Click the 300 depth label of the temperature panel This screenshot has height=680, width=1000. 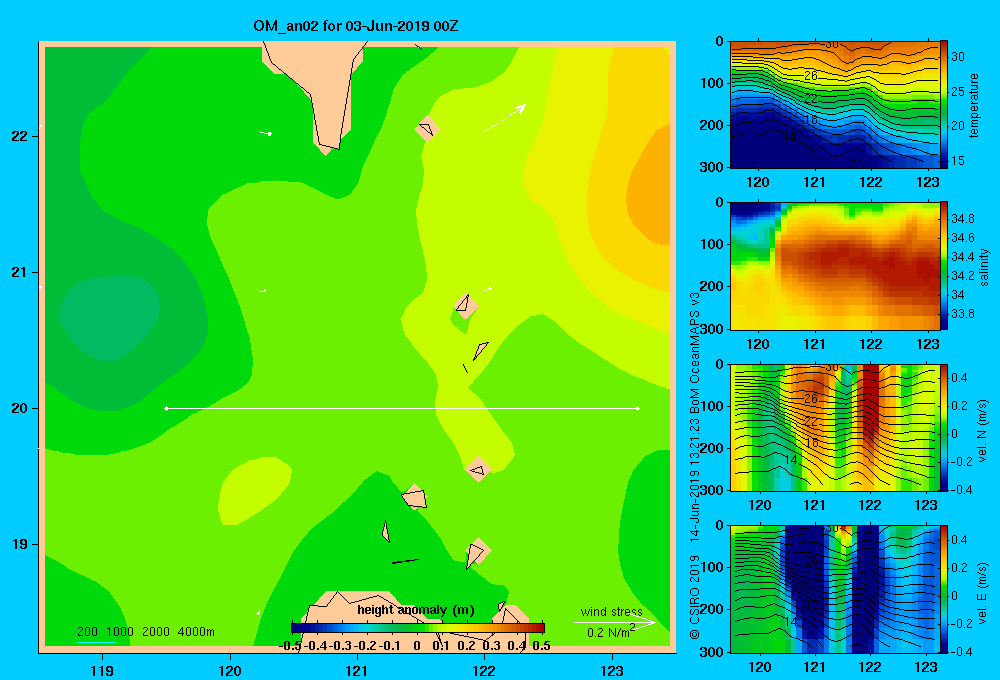(x=712, y=167)
